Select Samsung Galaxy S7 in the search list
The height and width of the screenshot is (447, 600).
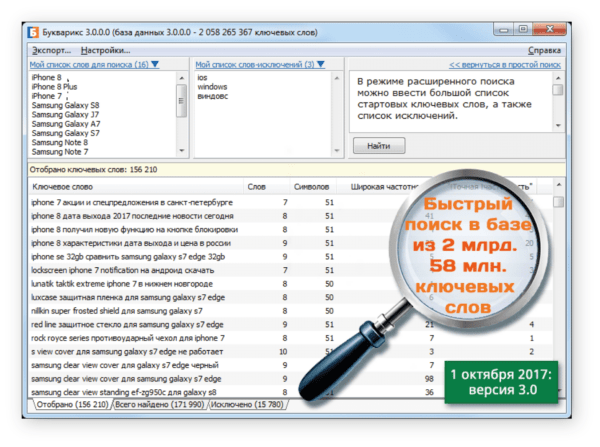click(x=65, y=133)
